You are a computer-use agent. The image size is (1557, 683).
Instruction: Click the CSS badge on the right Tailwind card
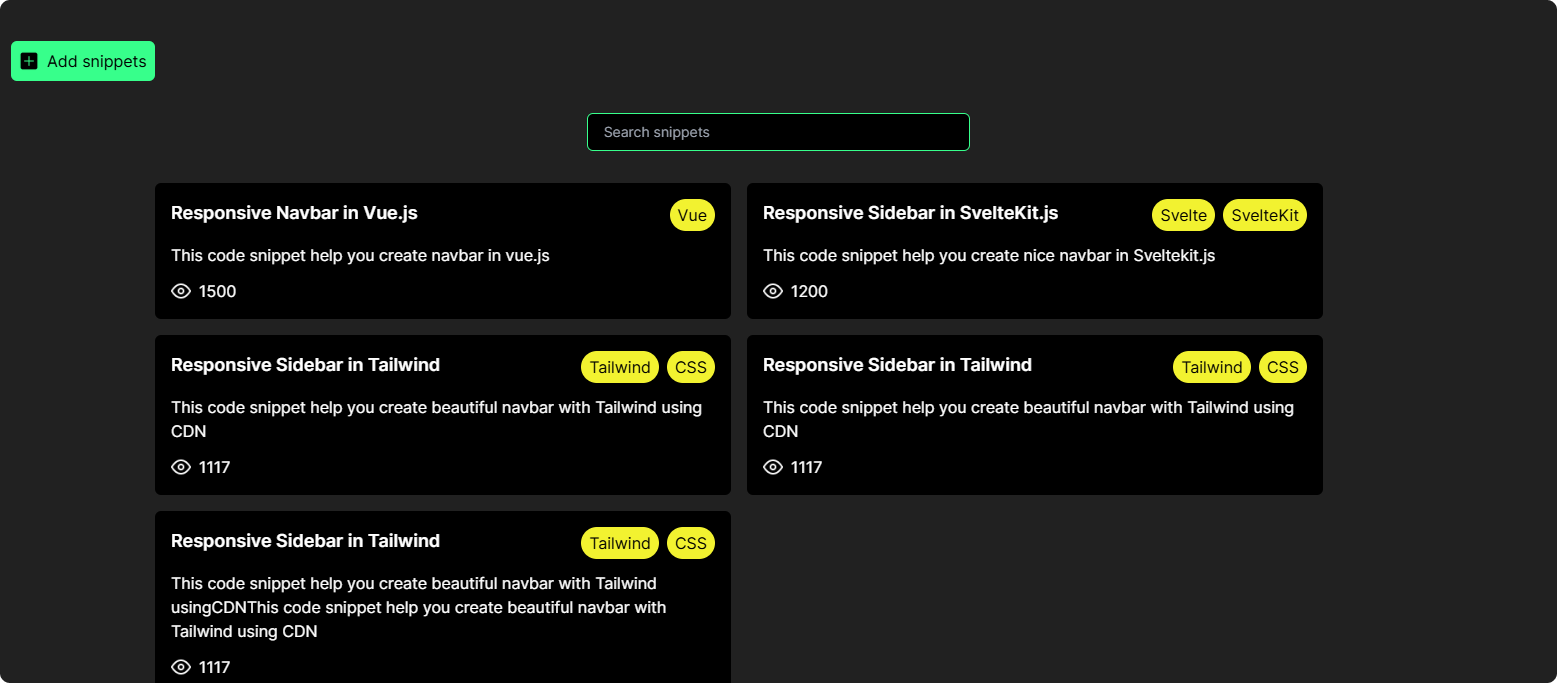[x=1282, y=367]
